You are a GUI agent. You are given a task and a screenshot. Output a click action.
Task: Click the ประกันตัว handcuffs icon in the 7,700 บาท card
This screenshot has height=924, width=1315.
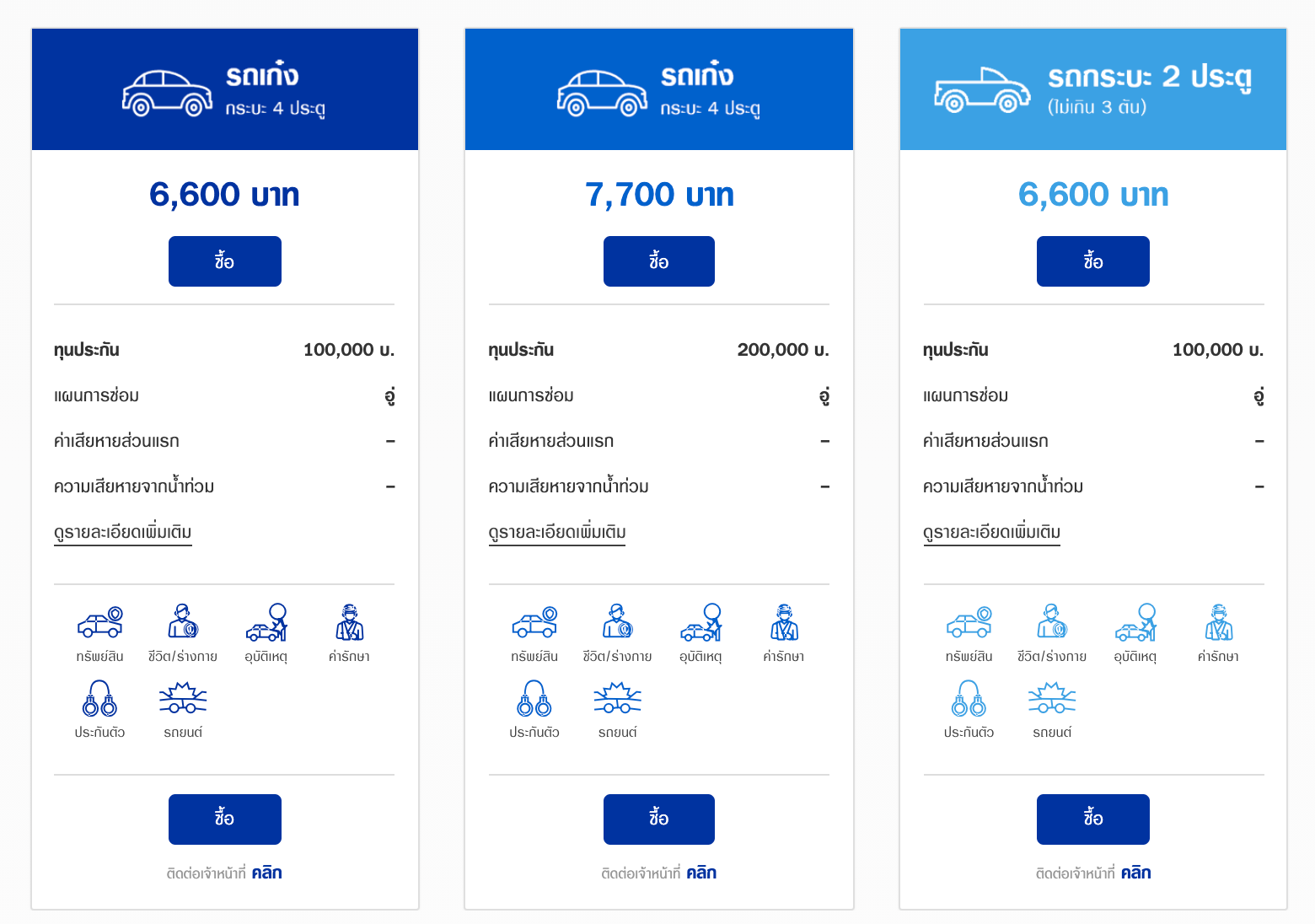click(534, 698)
